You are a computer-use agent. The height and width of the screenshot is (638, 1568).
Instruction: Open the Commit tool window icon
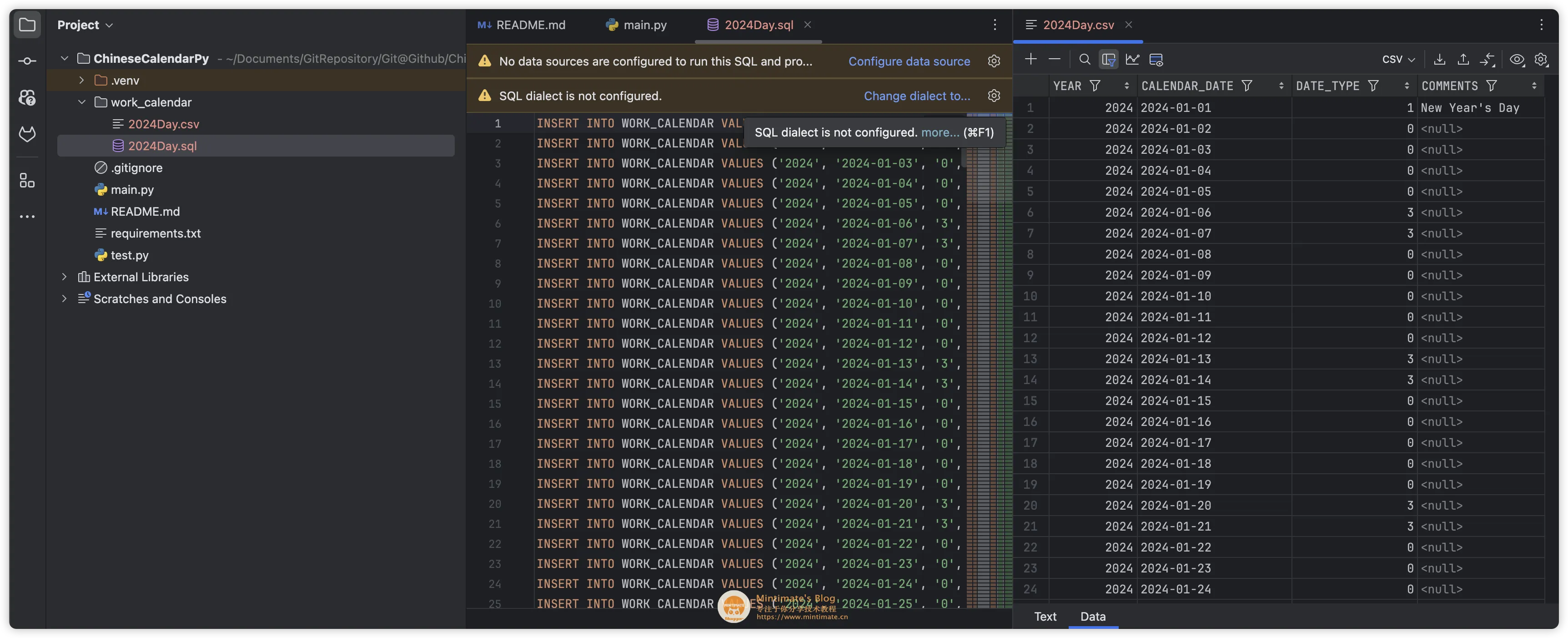click(27, 61)
